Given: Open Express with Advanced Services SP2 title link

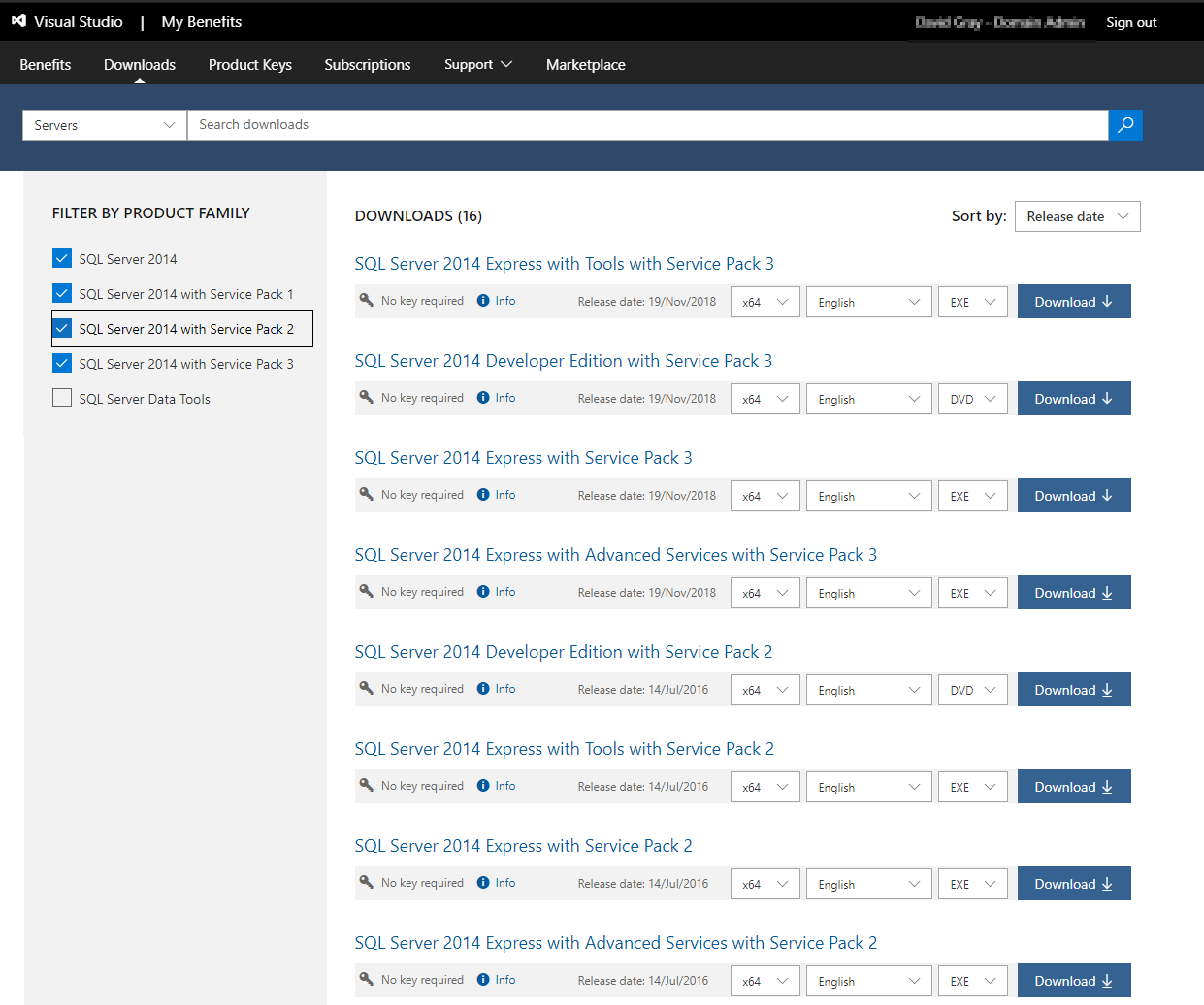Looking at the screenshot, I should tap(616, 943).
